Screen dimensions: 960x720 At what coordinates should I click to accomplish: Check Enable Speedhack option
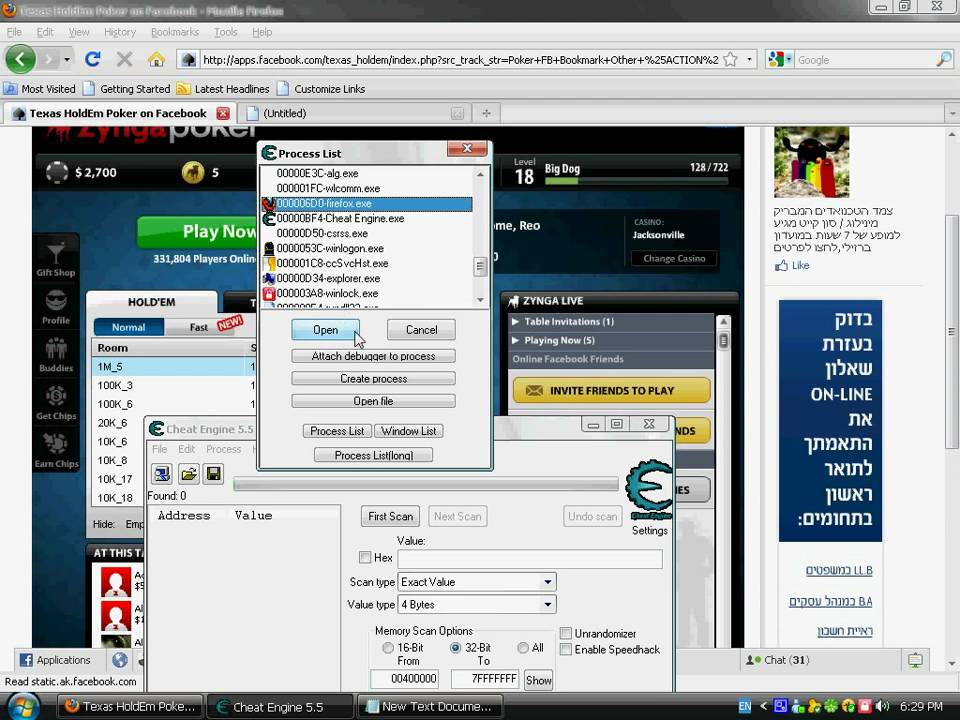(566, 649)
